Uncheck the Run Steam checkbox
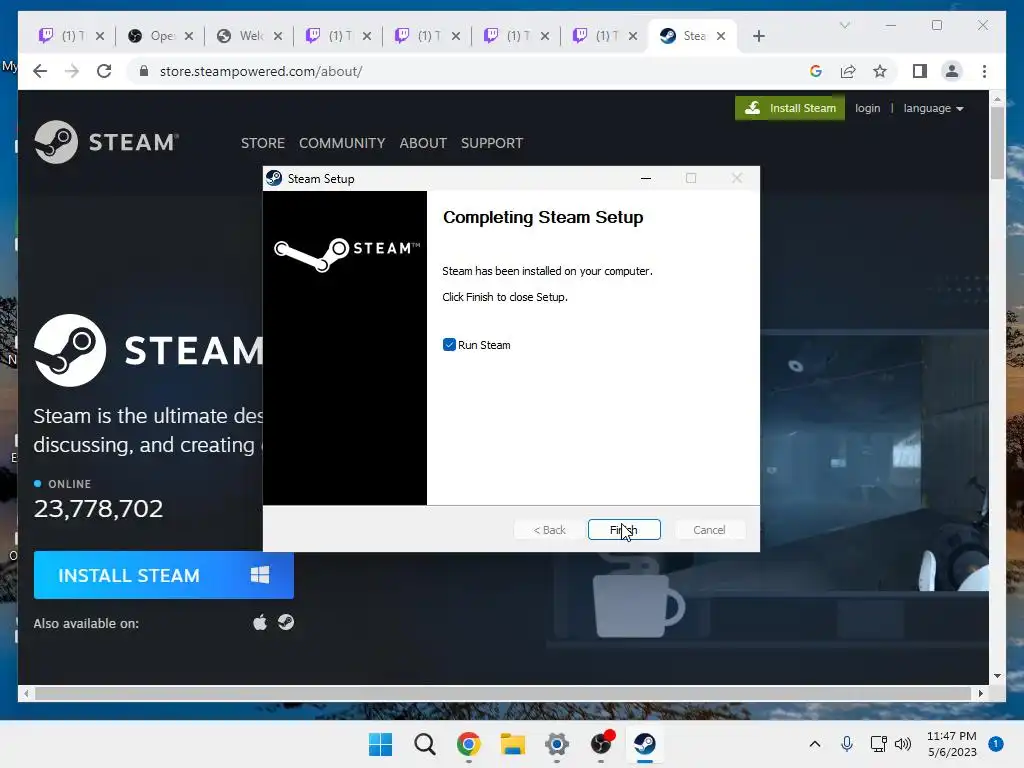 click(449, 345)
